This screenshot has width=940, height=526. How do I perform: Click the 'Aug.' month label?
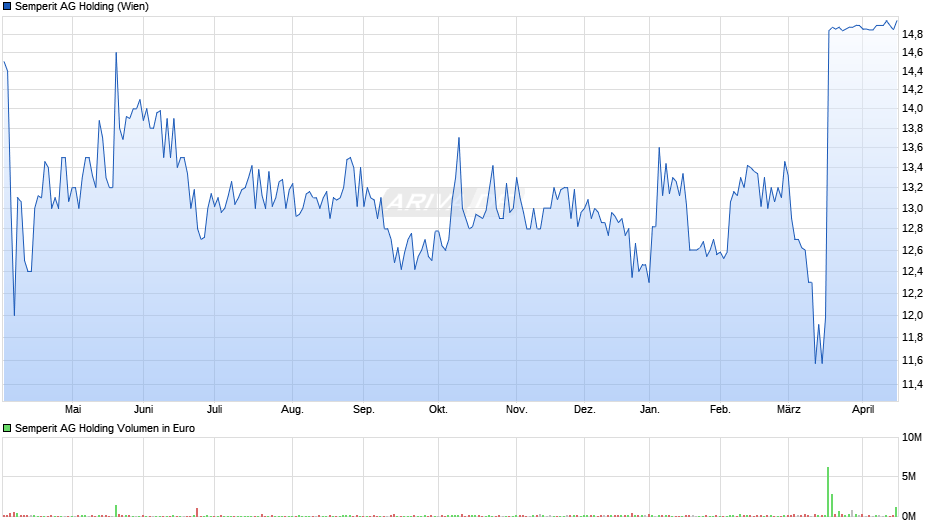[292, 410]
